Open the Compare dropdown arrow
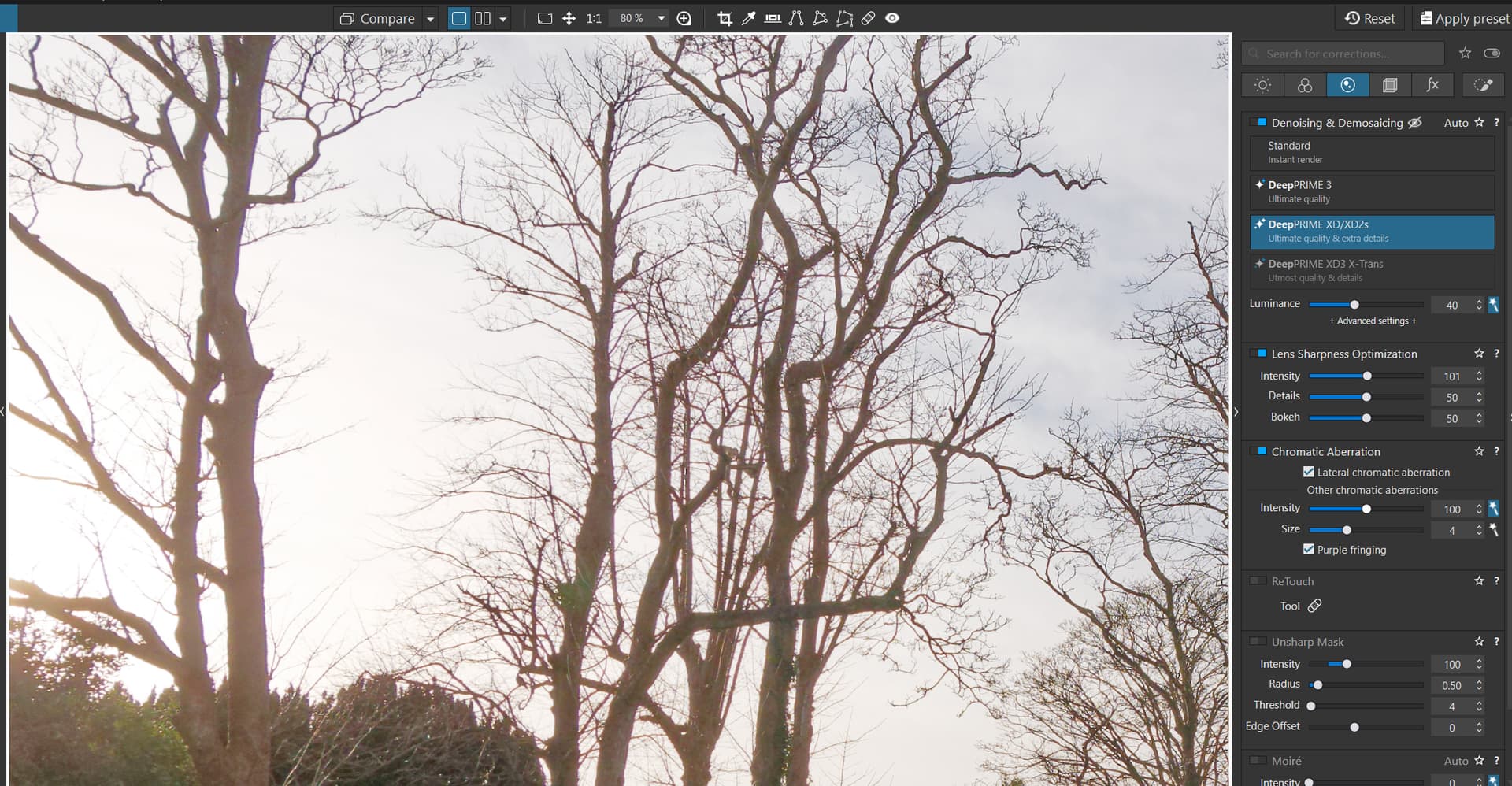The width and height of the screenshot is (1512, 786). (430, 19)
